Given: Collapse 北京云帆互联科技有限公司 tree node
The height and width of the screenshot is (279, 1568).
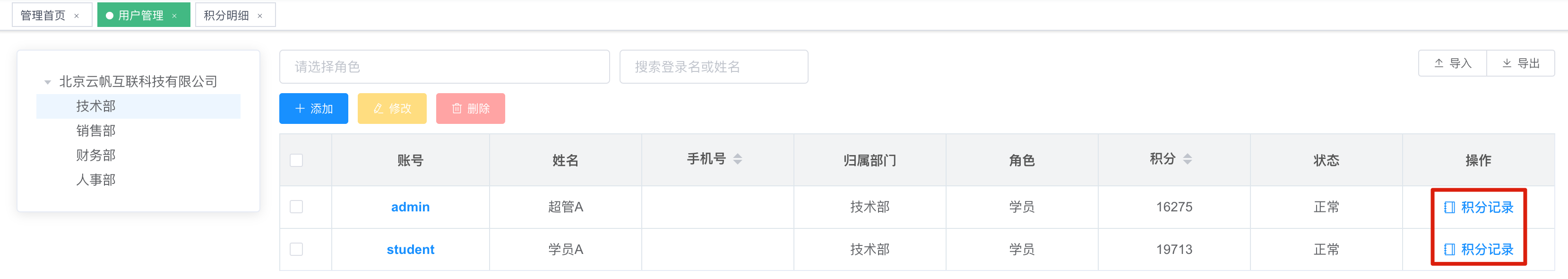Looking at the screenshot, I should coord(47,82).
